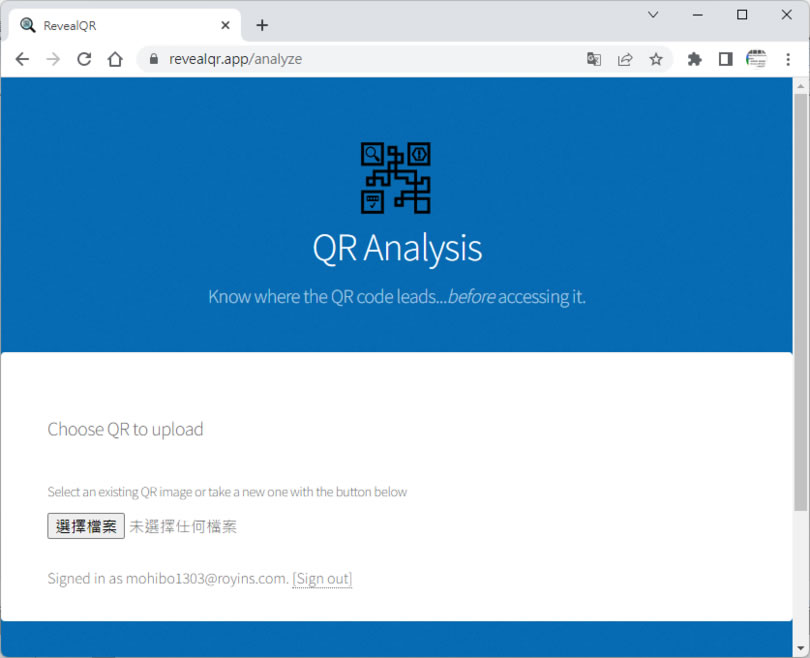Reload the RevealQR page
The height and width of the screenshot is (658, 810).
coord(84,59)
